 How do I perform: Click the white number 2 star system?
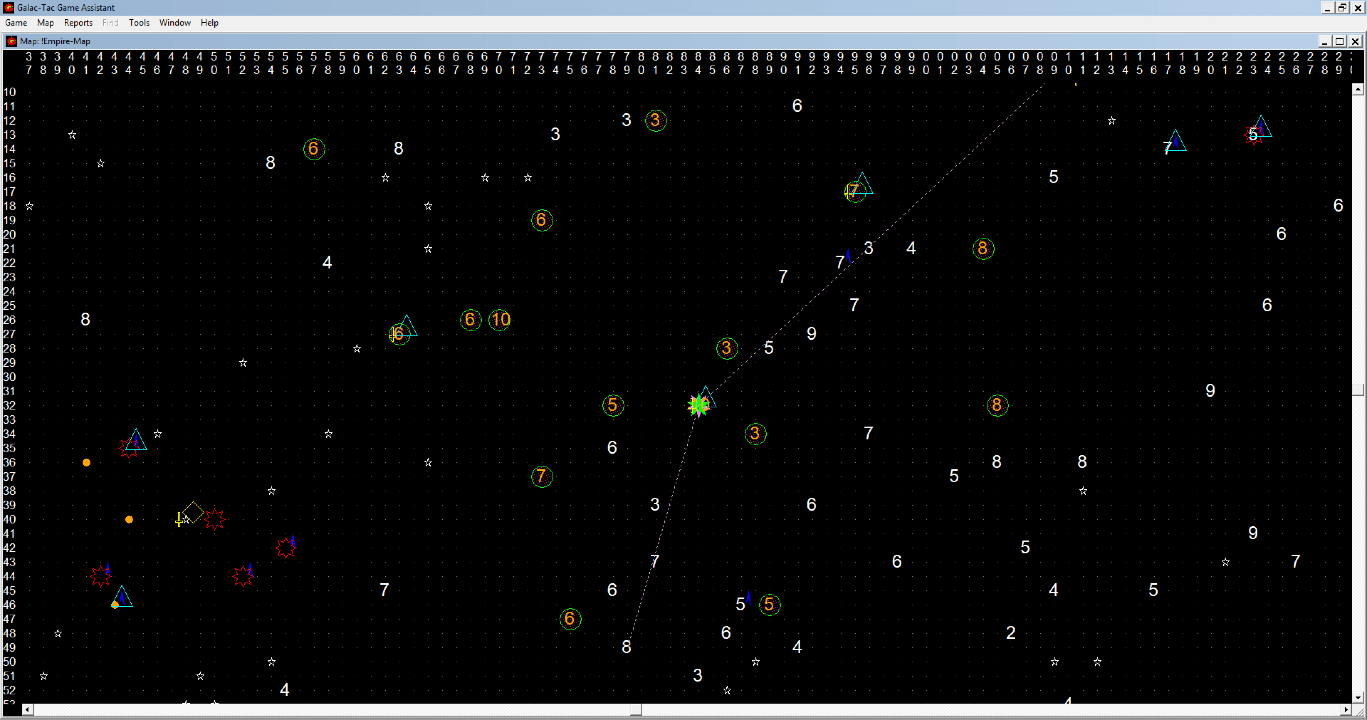click(1011, 633)
